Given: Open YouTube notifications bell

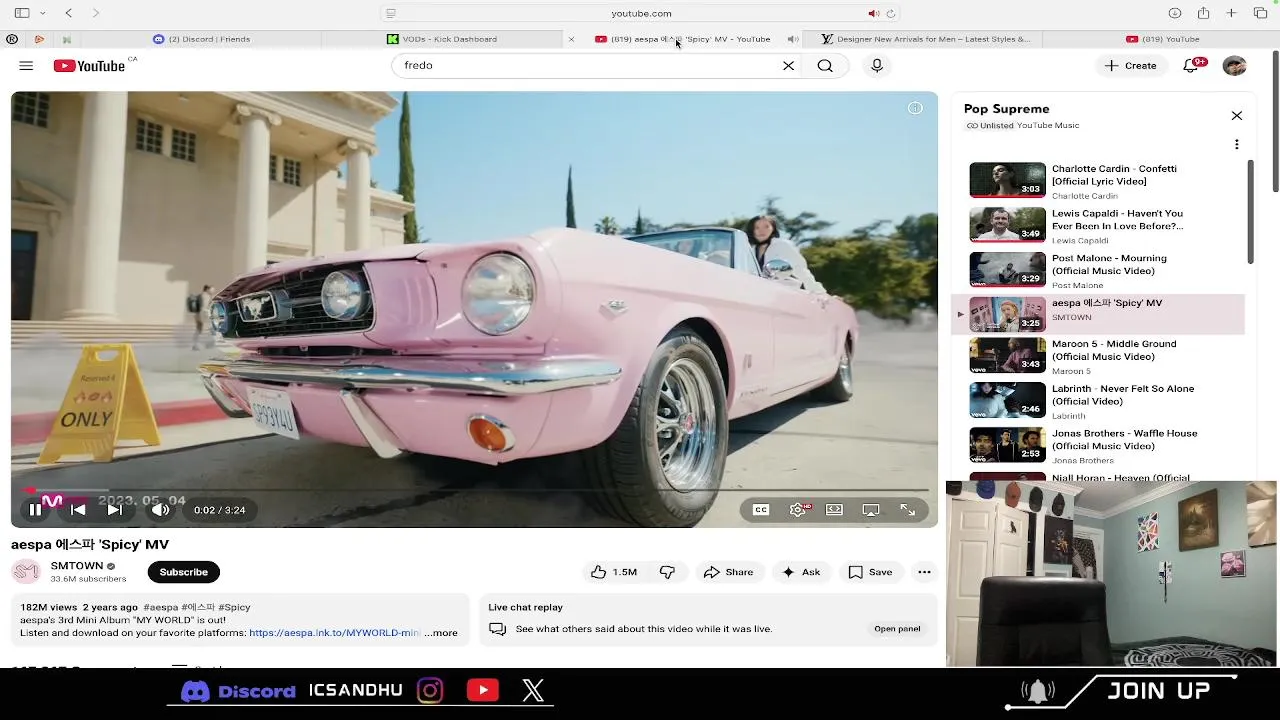Looking at the screenshot, I should point(1191,66).
